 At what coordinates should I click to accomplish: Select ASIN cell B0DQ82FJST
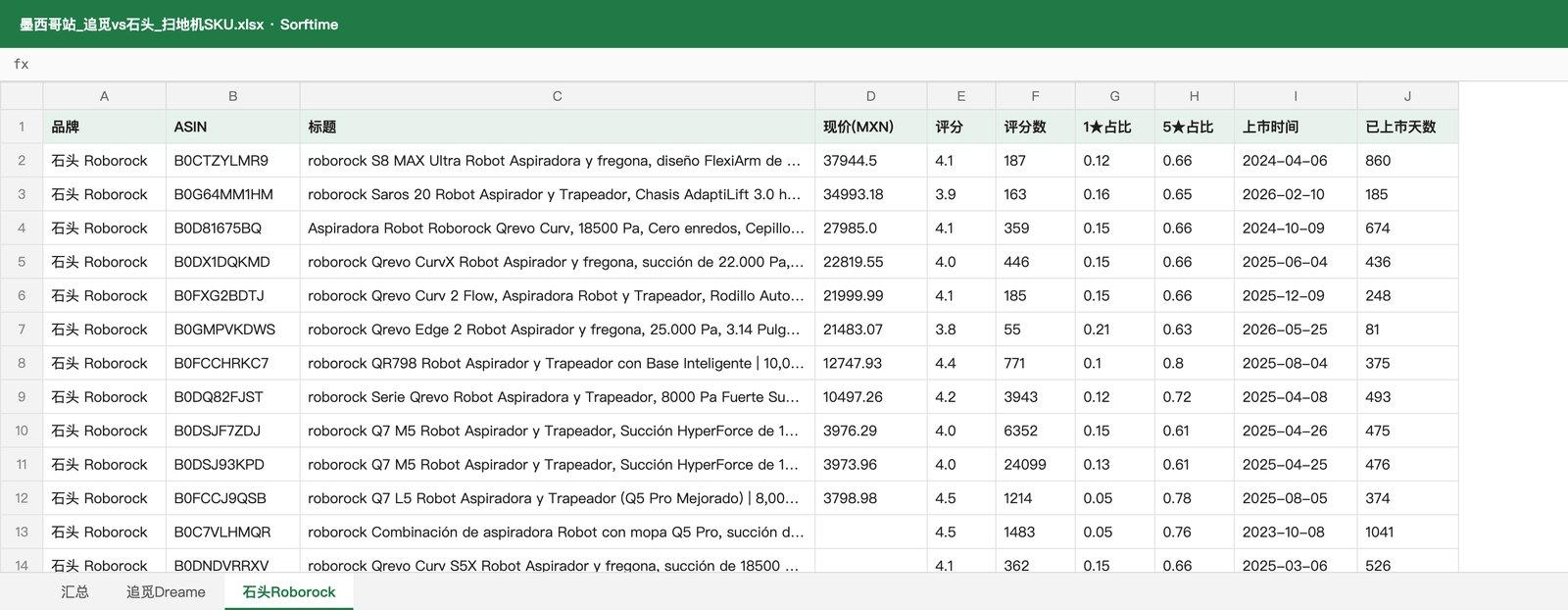232,397
